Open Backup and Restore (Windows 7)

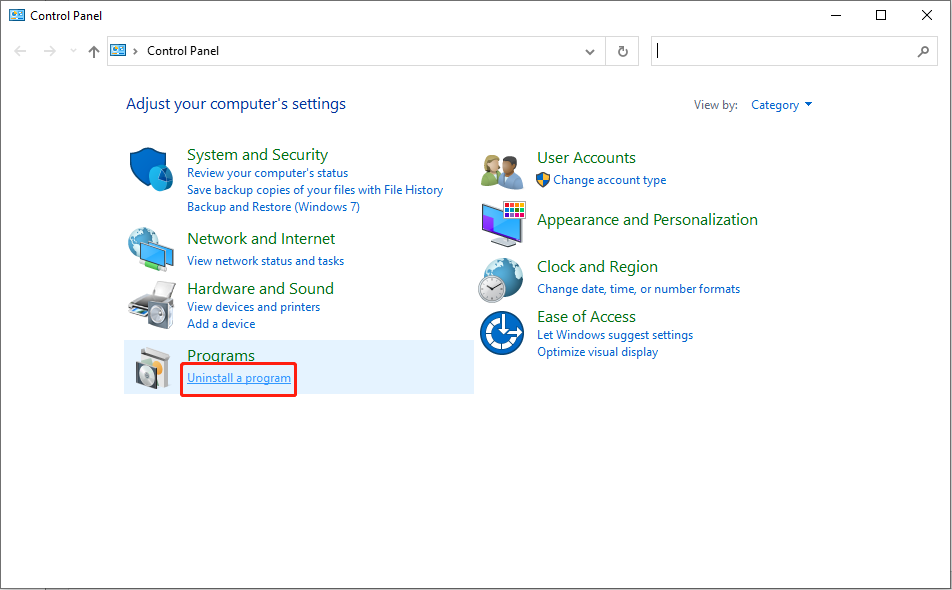(x=273, y=207)
